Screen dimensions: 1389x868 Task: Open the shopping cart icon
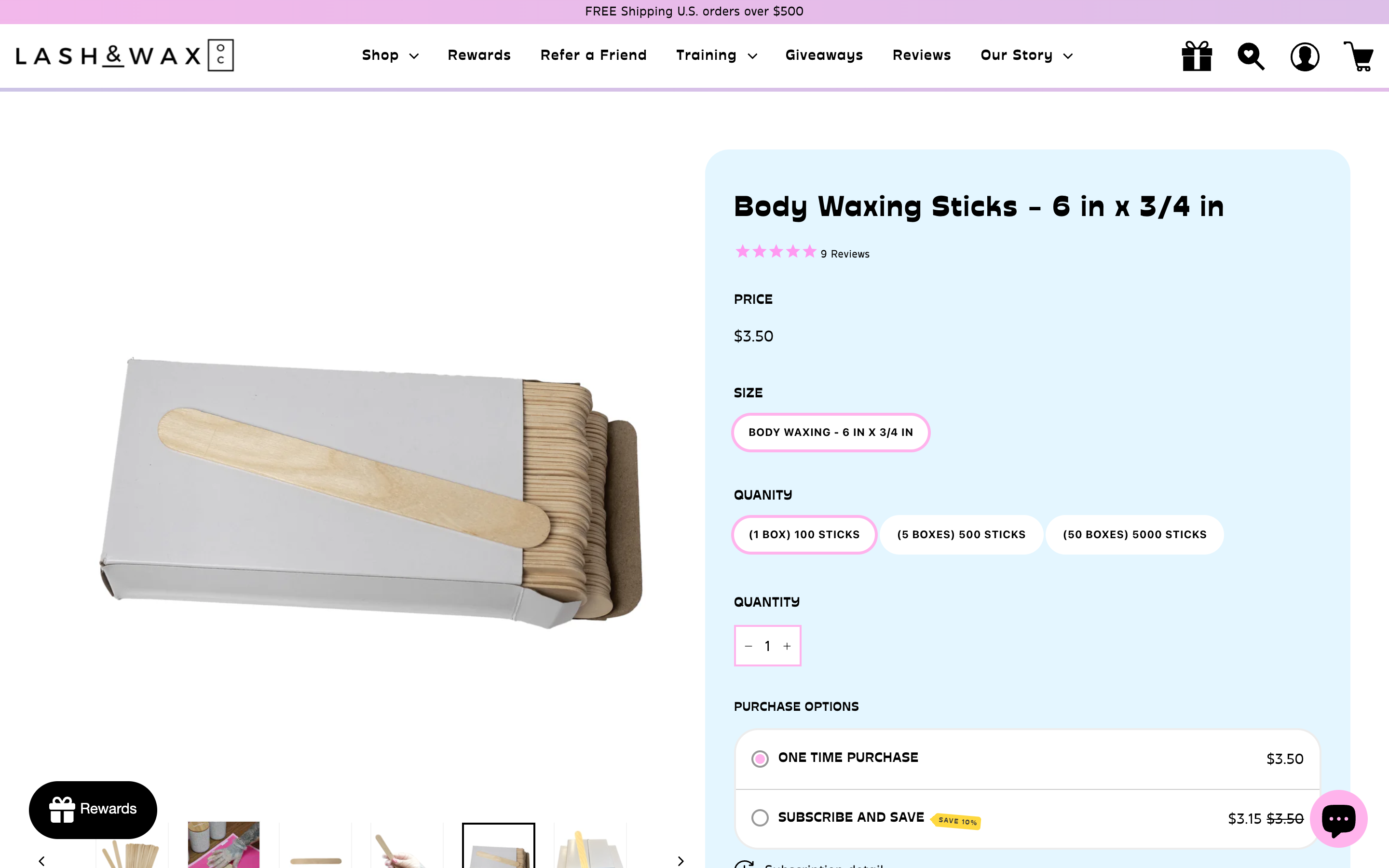tap(1358, 56)
